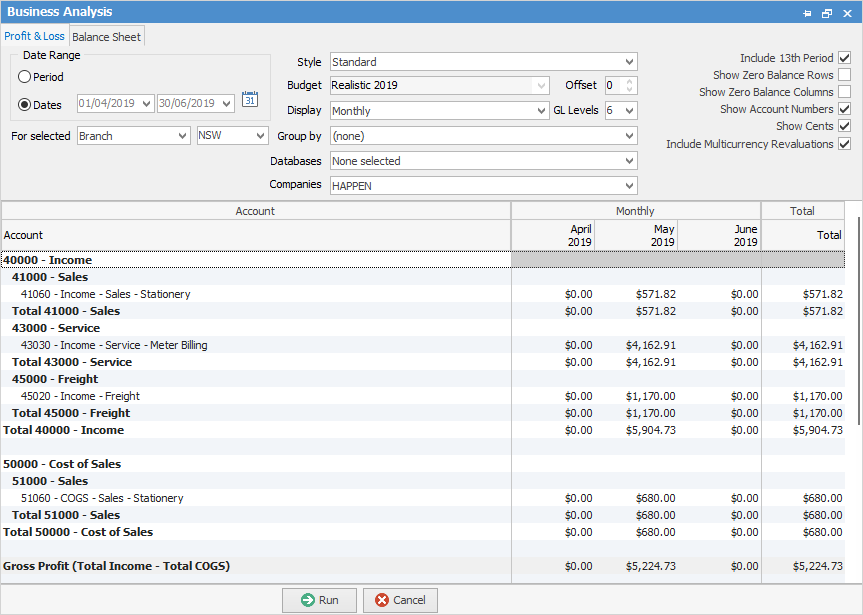The height and width of the screenshot is (615, 863).
Task: Click the Offset spinner field
Action: [614, 86]
